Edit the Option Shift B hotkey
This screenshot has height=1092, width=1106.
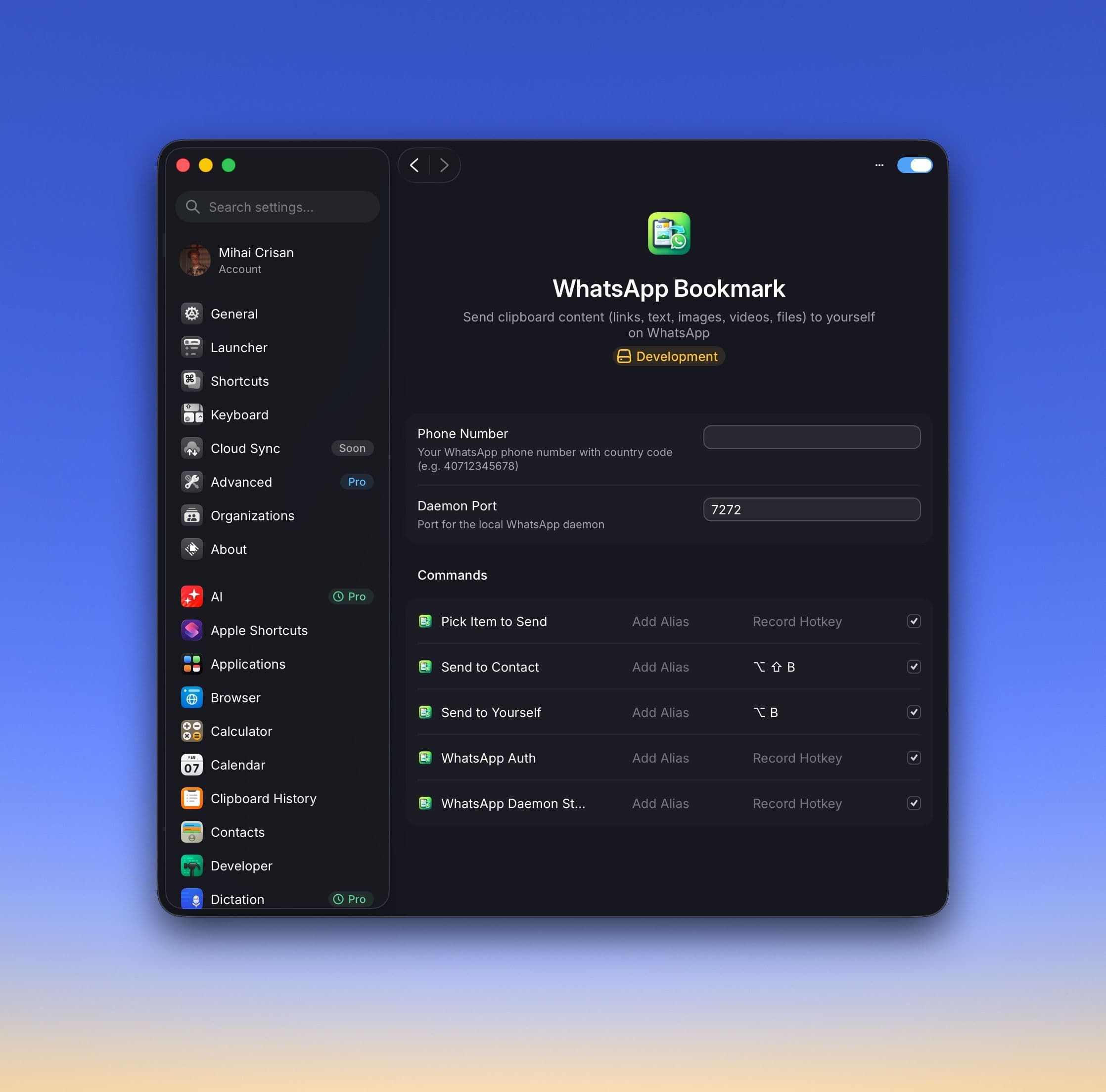click(x=774, y=667)
